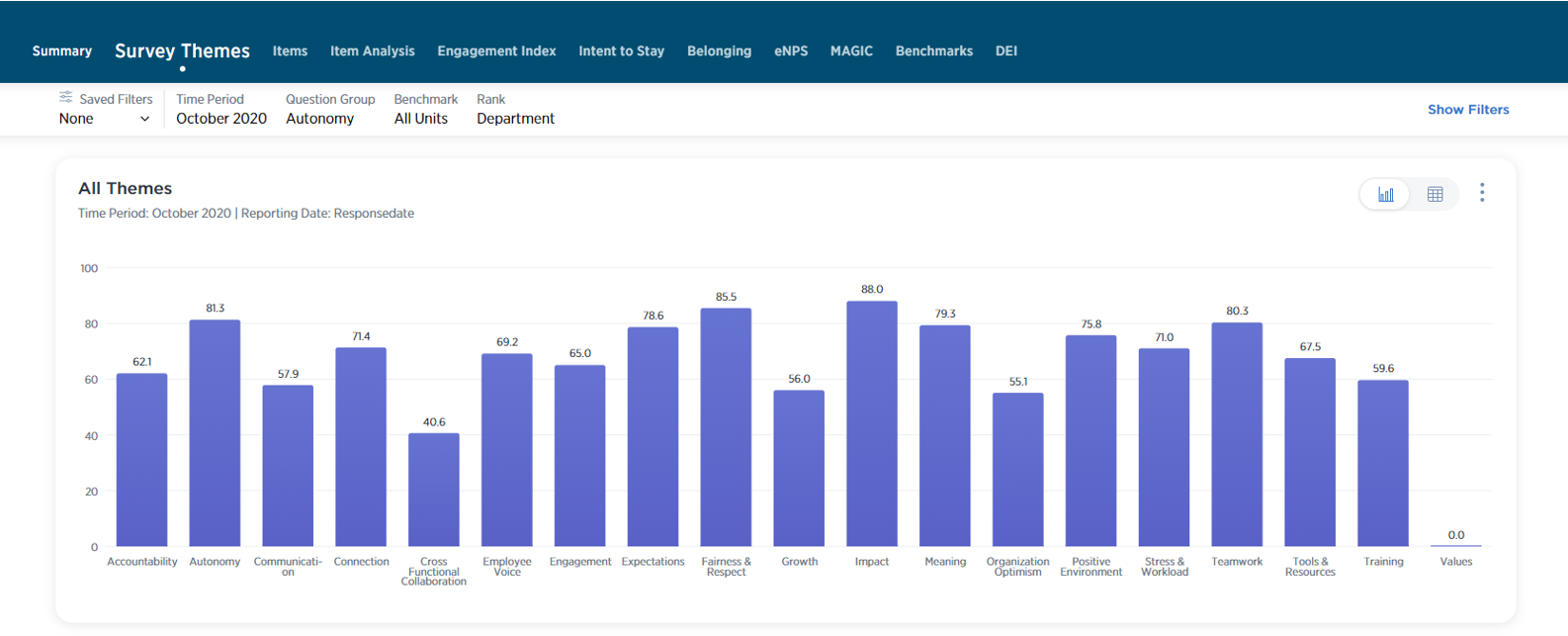Change the Department rank filter
The image size is (1568, 636).
[x=515, y=119]
